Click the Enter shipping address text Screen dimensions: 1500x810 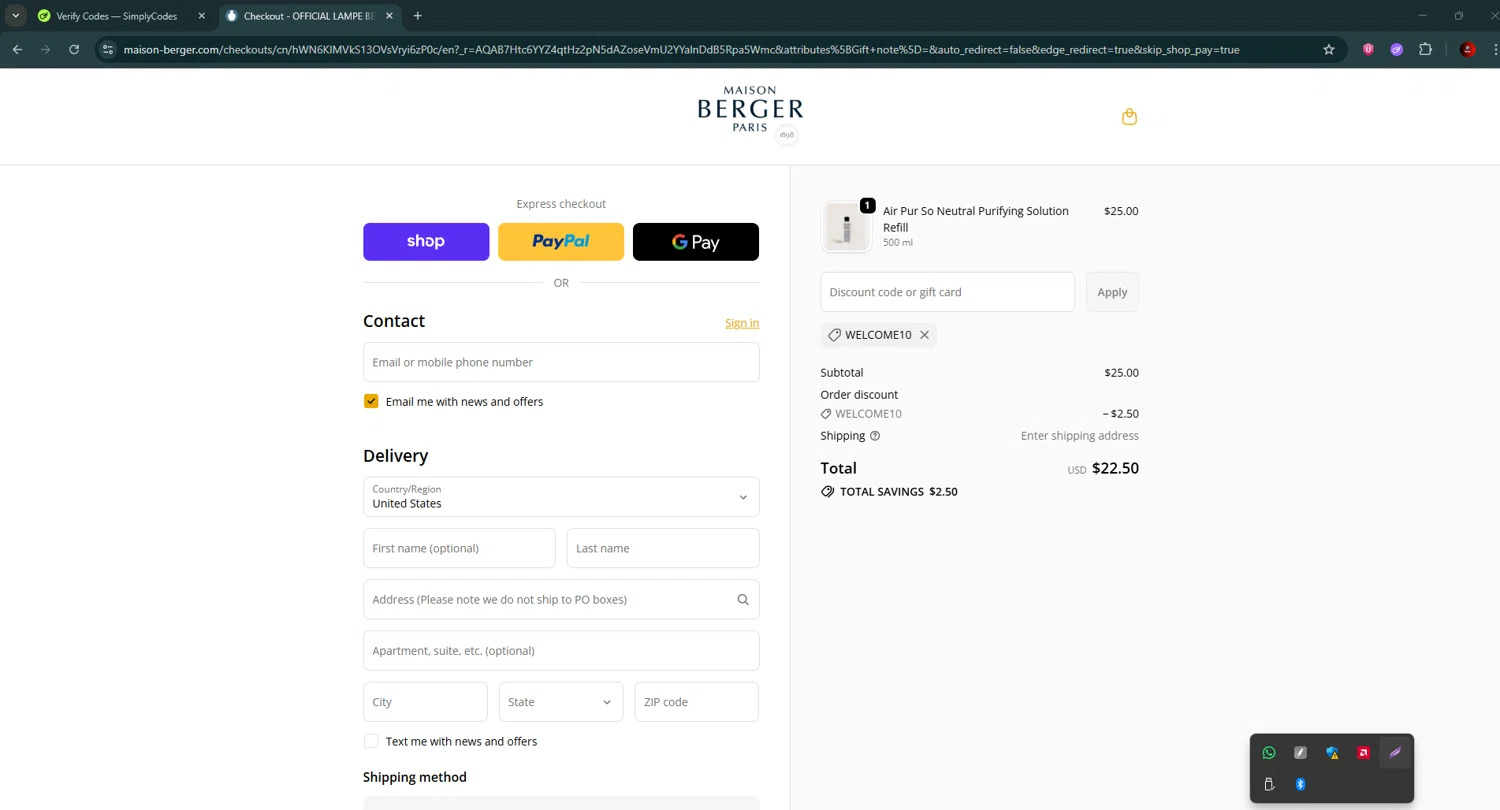click(1080, 436)
